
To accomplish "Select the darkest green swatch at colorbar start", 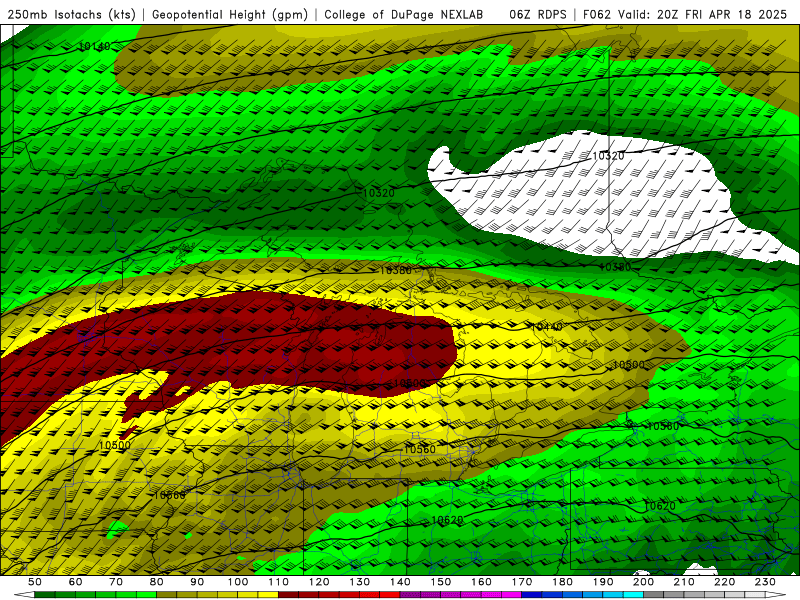I will [45, 595].
